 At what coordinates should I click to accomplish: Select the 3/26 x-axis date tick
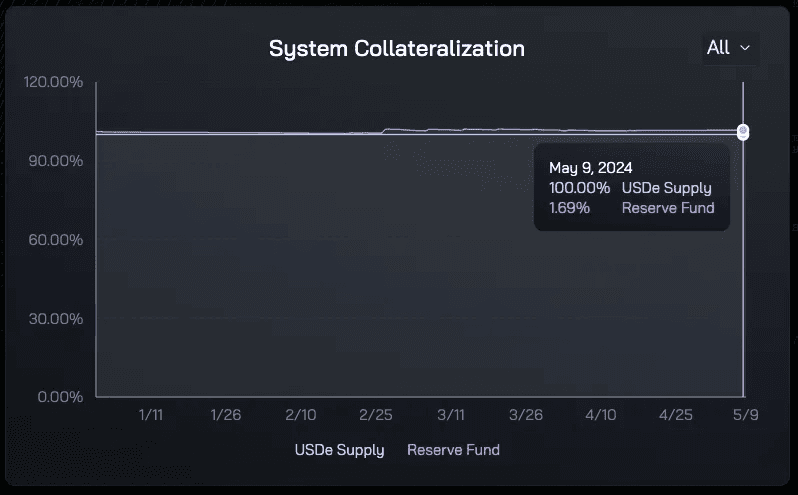coord(526,415)
